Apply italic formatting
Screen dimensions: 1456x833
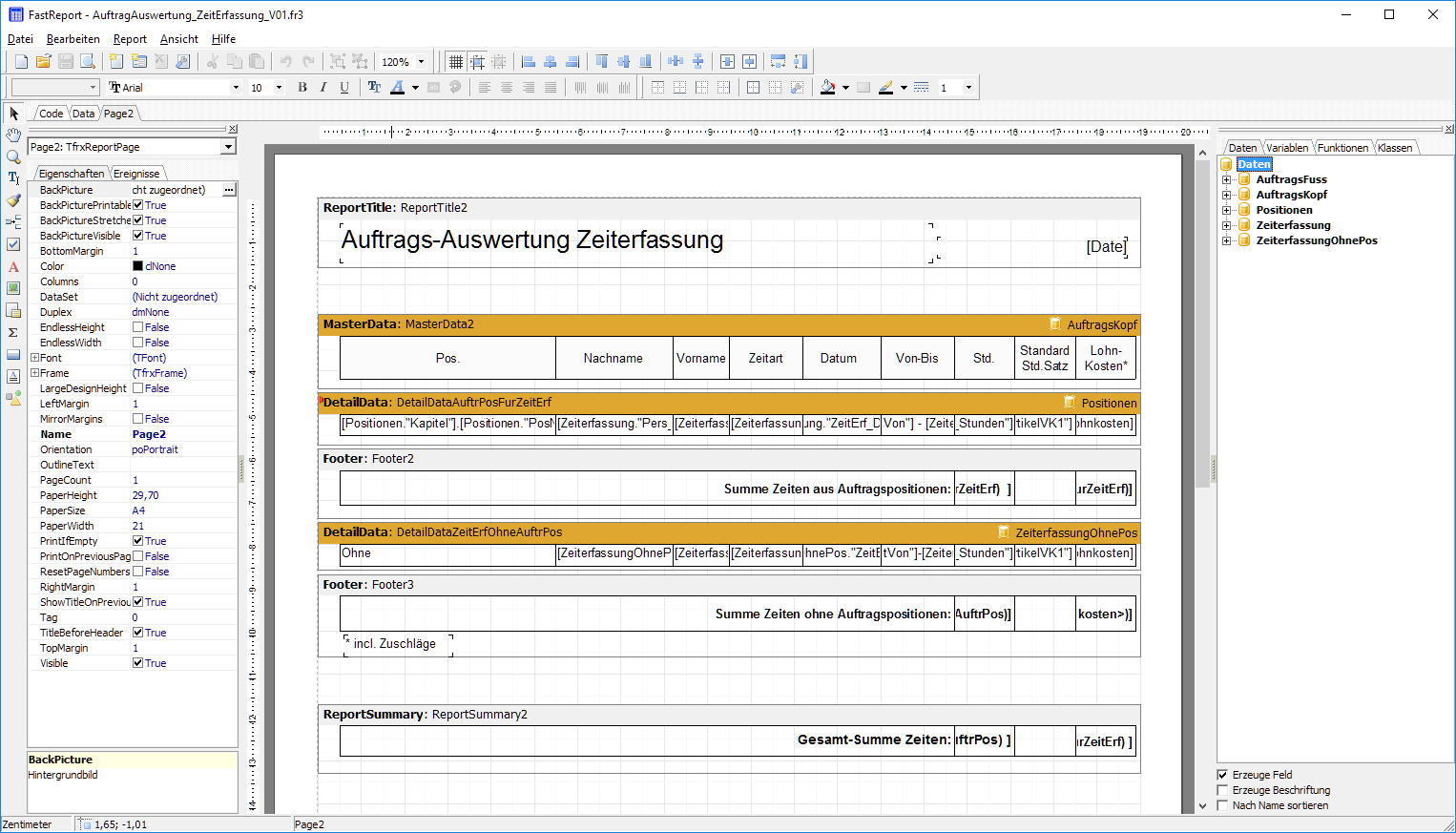click(x=323, y=87)
